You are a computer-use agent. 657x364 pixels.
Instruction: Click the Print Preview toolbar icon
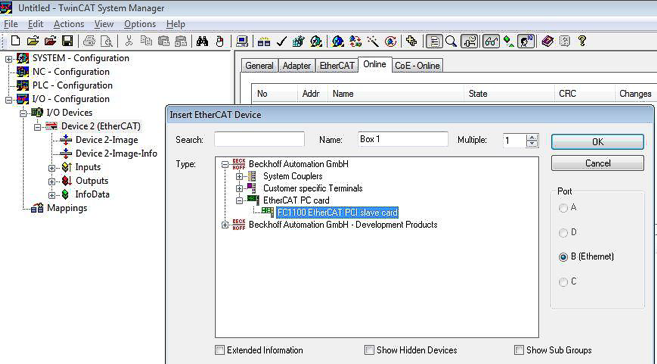pos(107,41)
